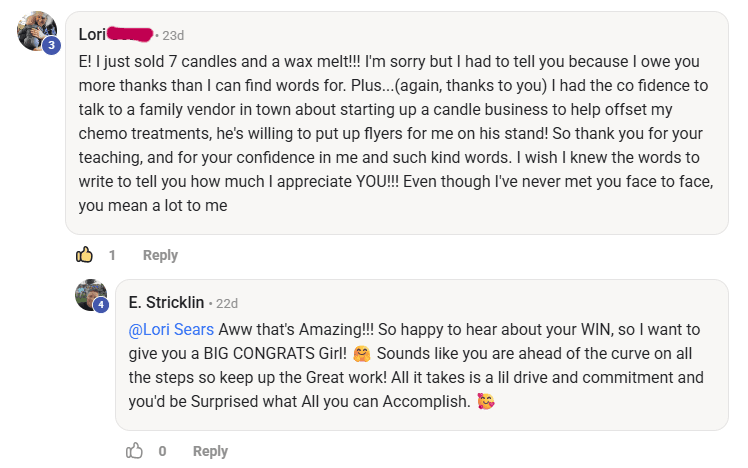This screenshot has height=468, width=748.
Task: Open the E. Stricklin author name link
Action: click(166, 302)
